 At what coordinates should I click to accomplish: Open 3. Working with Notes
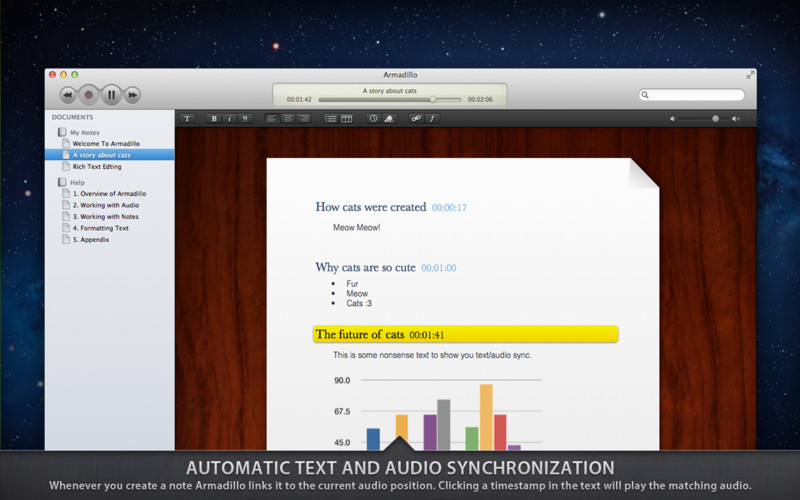[x=106, y=216]
